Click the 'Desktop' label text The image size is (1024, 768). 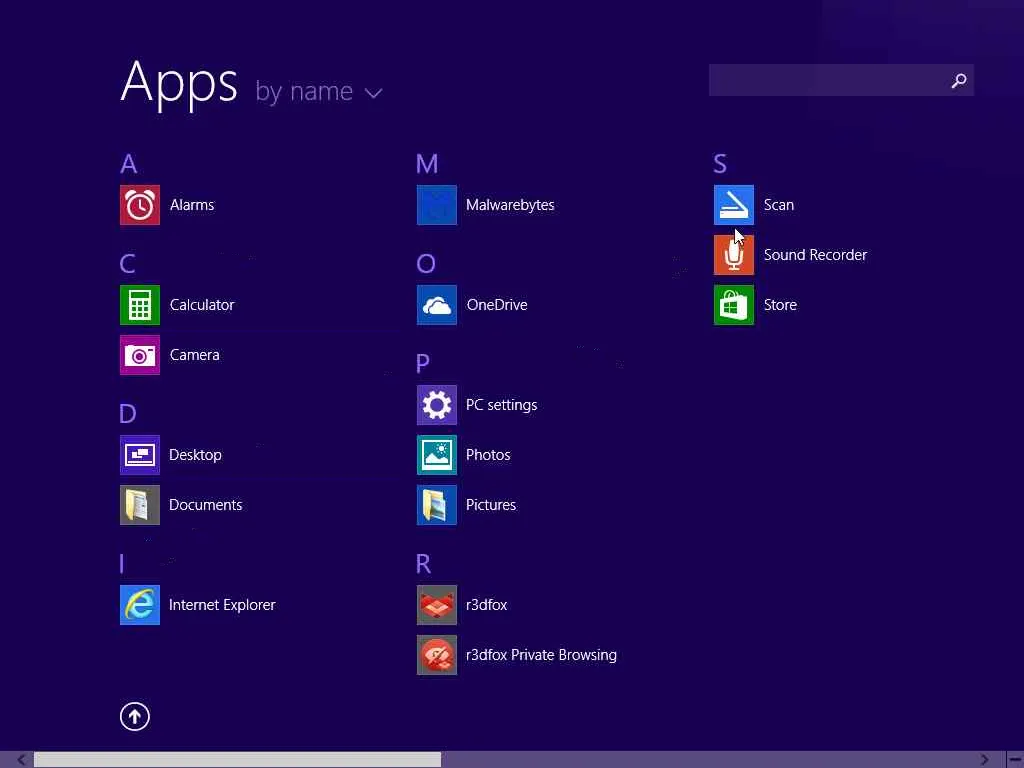[195, 455]
